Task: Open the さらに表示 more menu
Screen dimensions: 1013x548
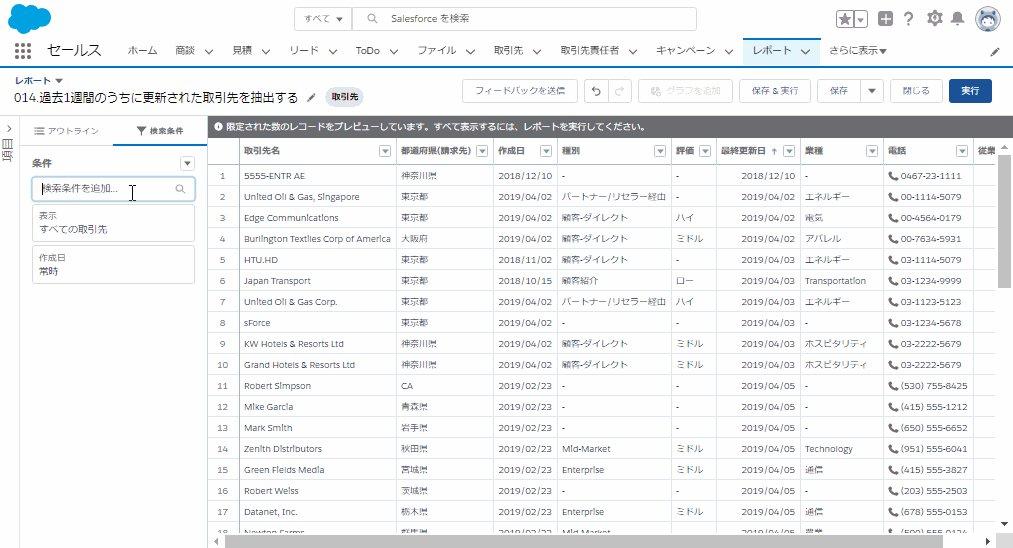Action: [x=858, y=50]
